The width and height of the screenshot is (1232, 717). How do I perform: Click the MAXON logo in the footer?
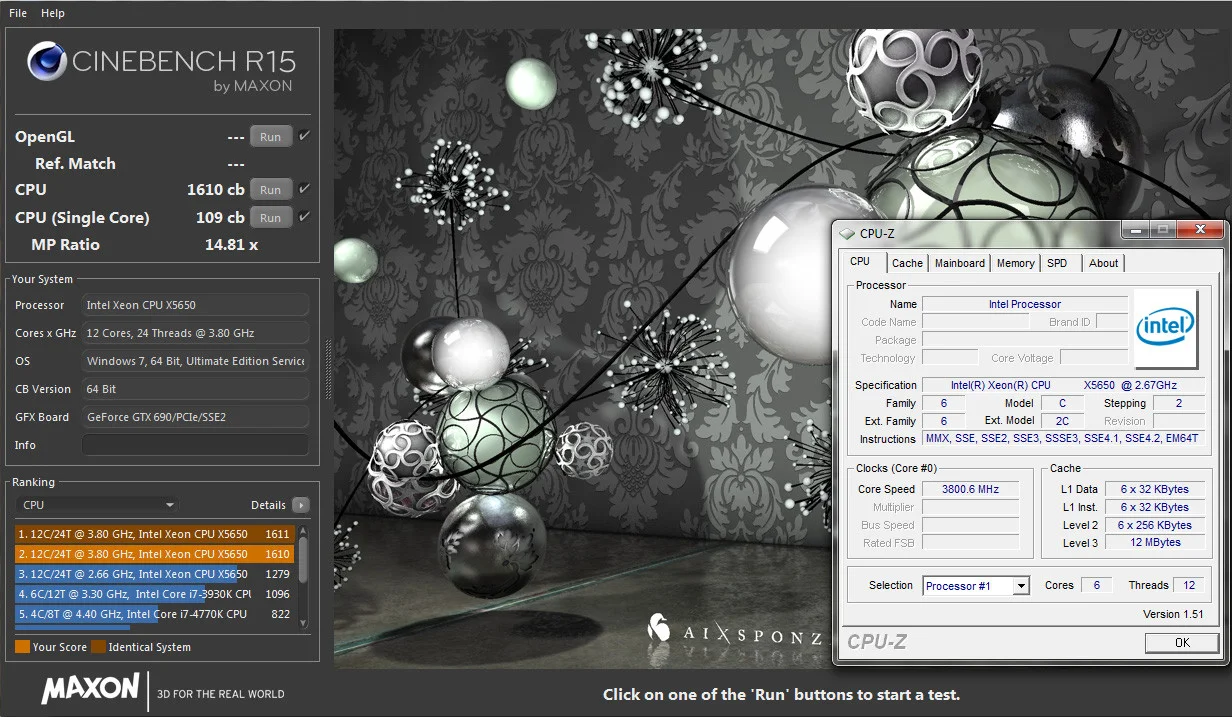(90, 689)
